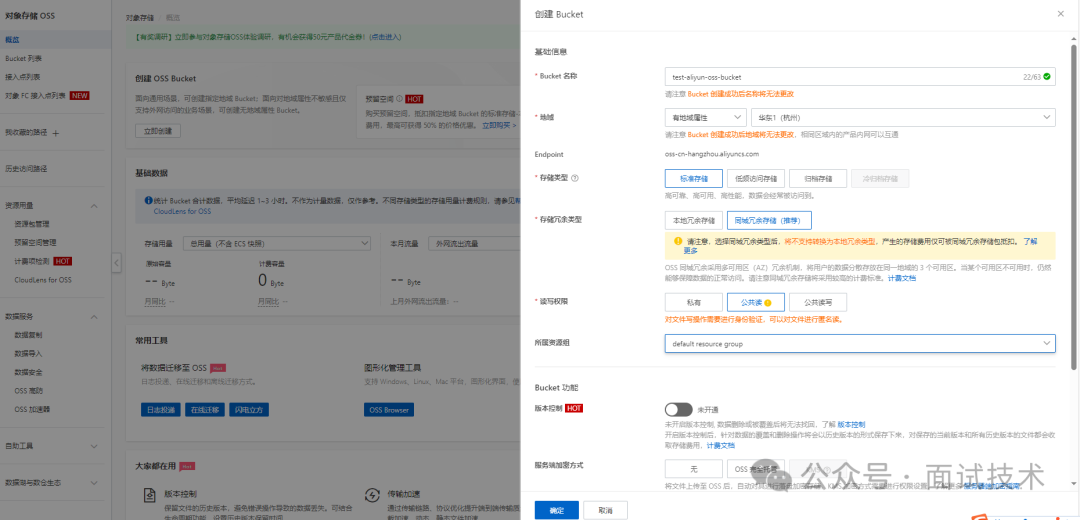The height and width of the screenshot is (520, 1080).
Task: Click the 取消 cancel button
Action: click(x=605, y=510)
